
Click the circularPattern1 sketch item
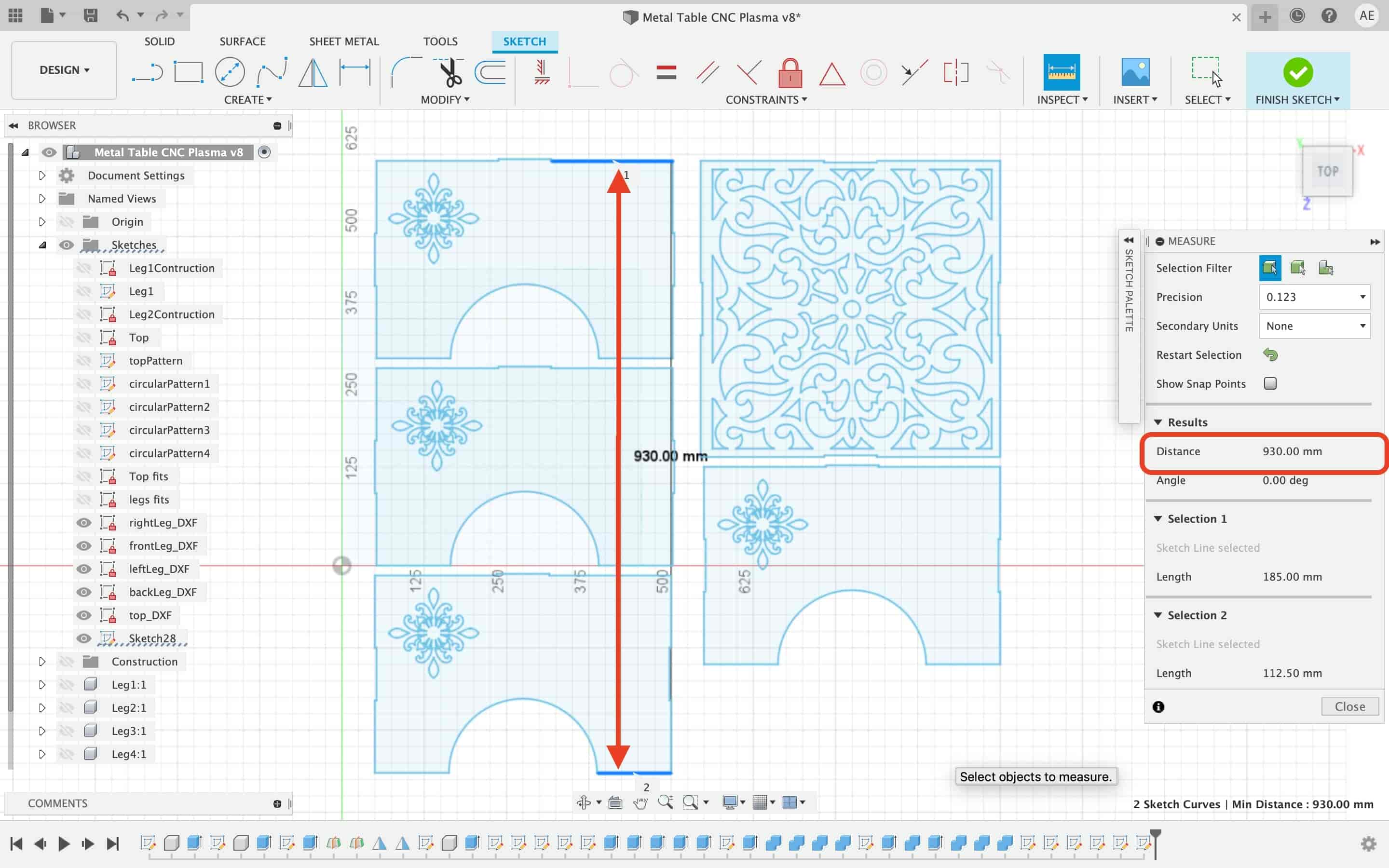click(x=168, y=383)
